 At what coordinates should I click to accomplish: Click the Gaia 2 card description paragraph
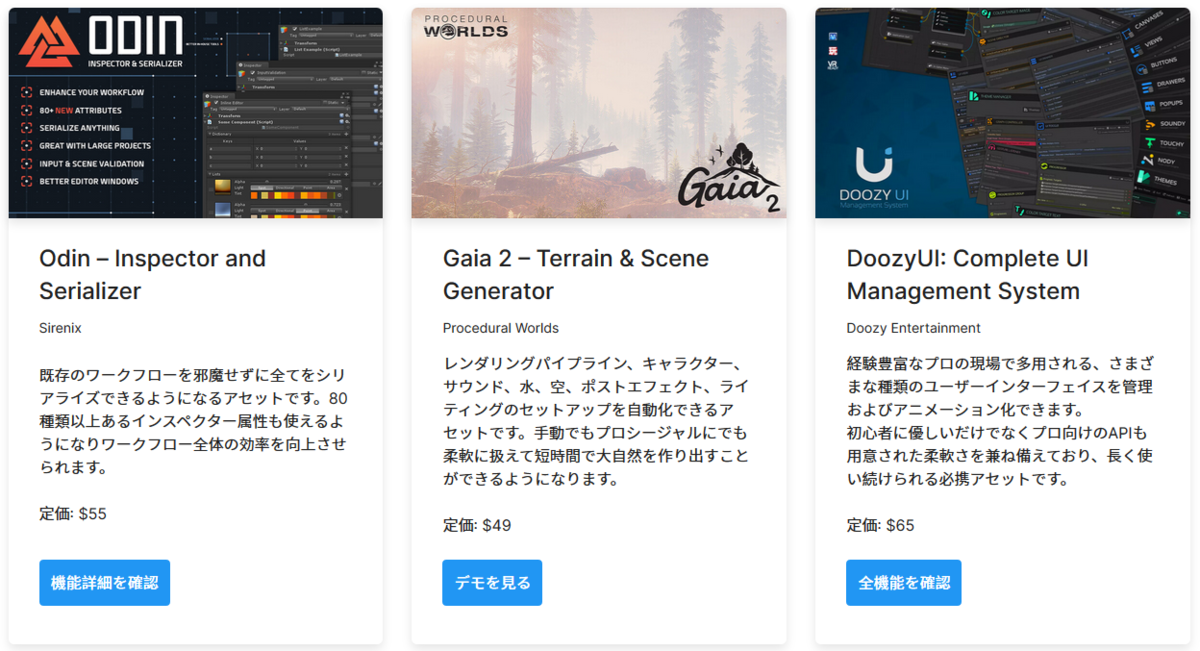point(594,421)
